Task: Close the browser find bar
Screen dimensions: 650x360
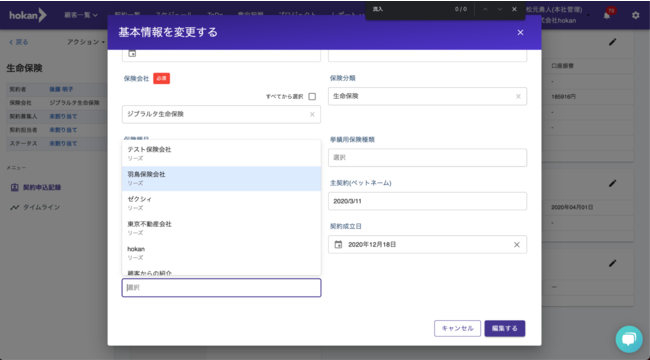Action: [x=514, y=9]
